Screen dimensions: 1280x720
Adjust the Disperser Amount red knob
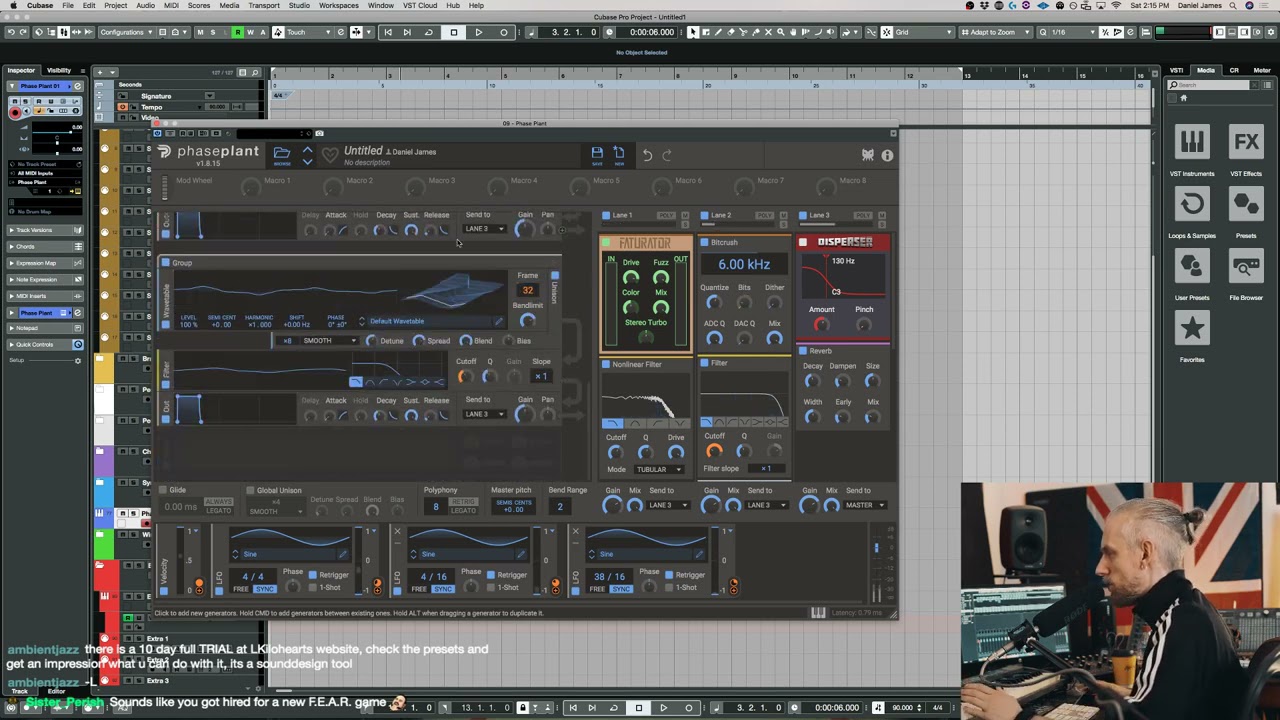(x=821, y=325)
